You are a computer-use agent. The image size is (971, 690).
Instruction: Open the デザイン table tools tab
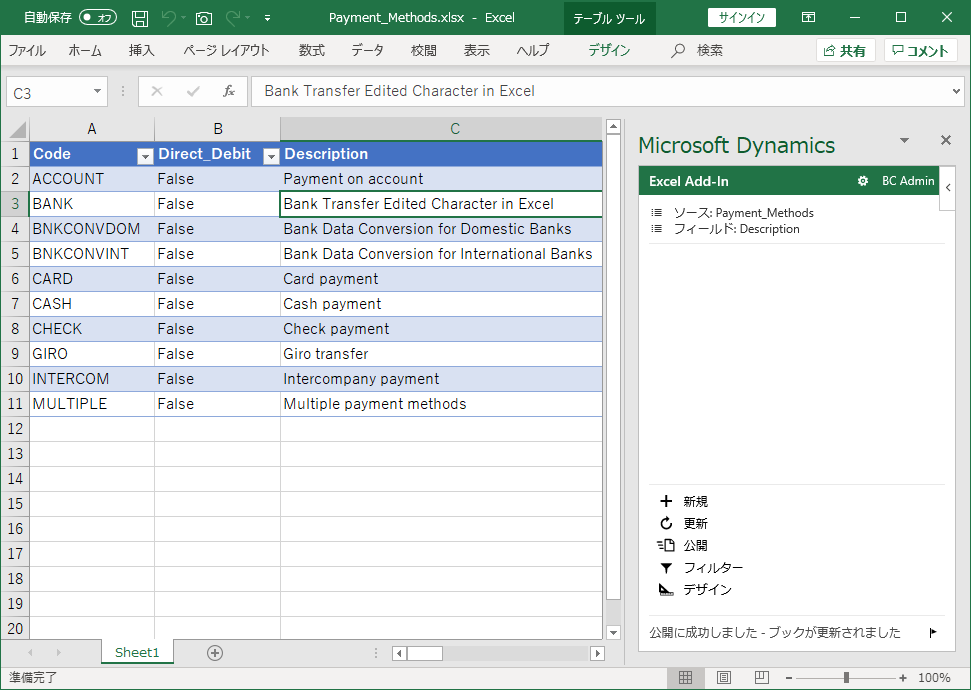coord(609,50)
